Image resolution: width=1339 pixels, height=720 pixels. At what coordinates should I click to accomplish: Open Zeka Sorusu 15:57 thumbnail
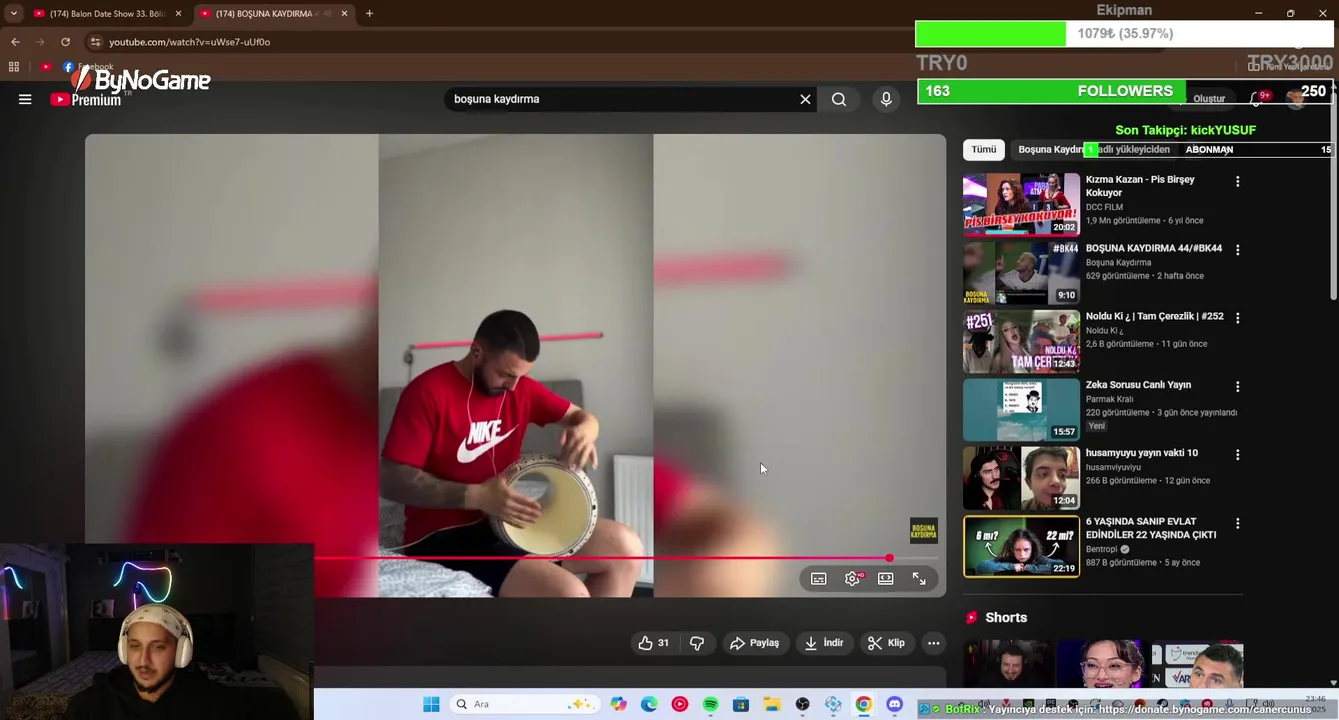click(1021, 409)
